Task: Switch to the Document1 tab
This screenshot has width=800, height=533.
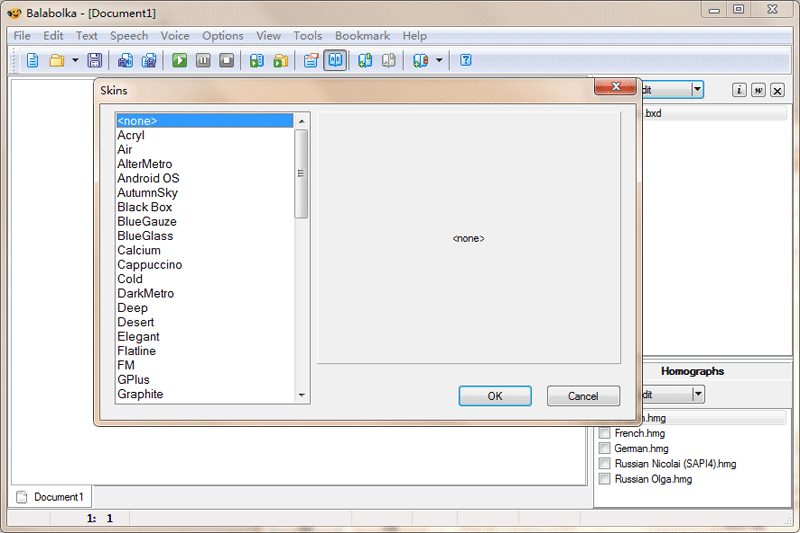Action: coord(51,497)
